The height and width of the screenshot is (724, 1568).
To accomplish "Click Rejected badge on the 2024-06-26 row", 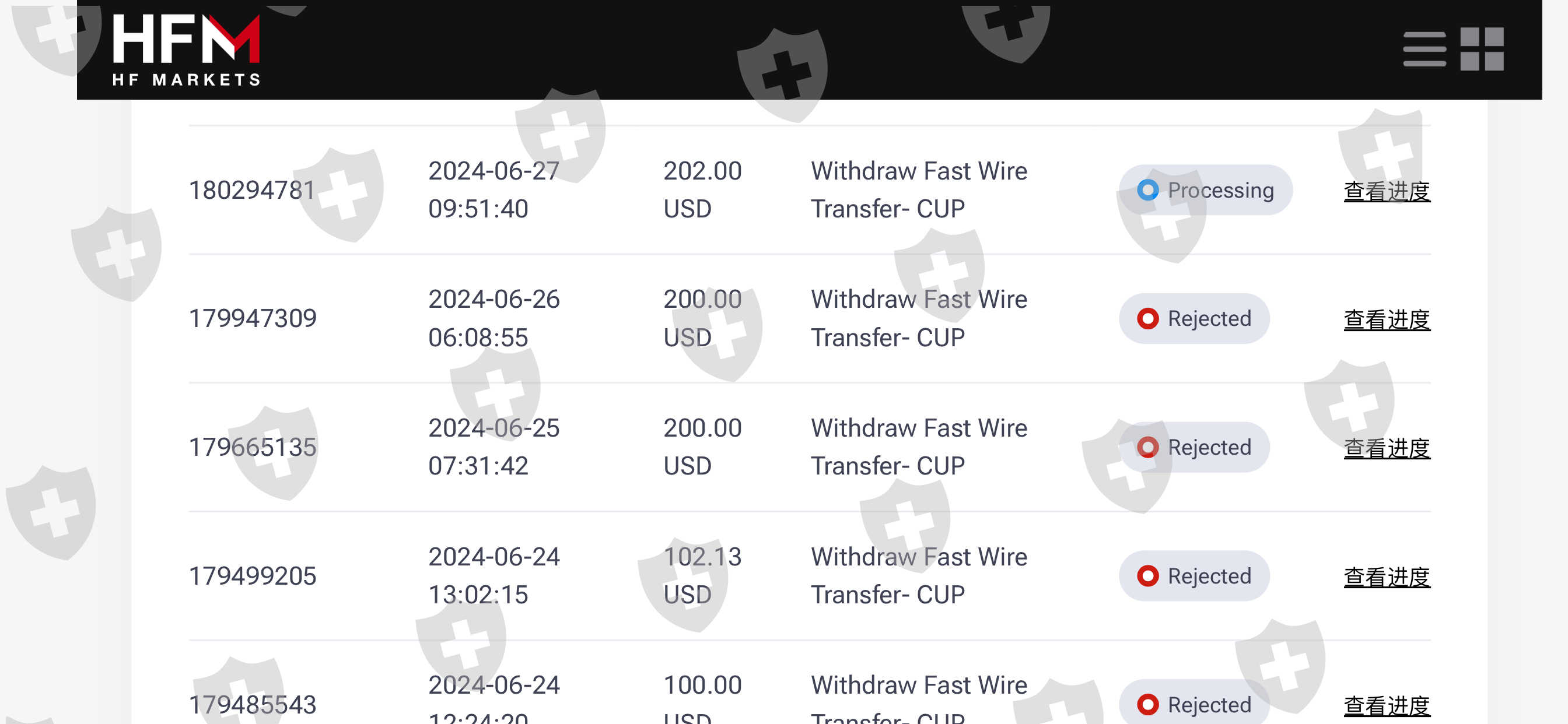I will [x=1194, y=319].
